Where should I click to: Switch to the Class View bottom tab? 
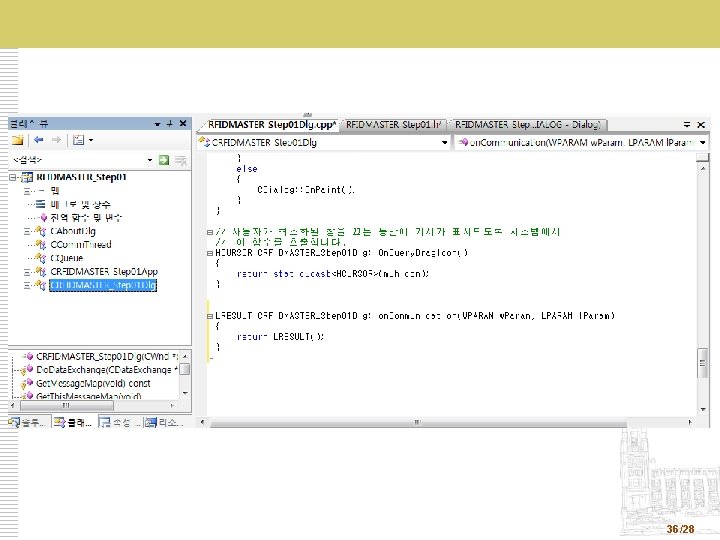point(73,422)
